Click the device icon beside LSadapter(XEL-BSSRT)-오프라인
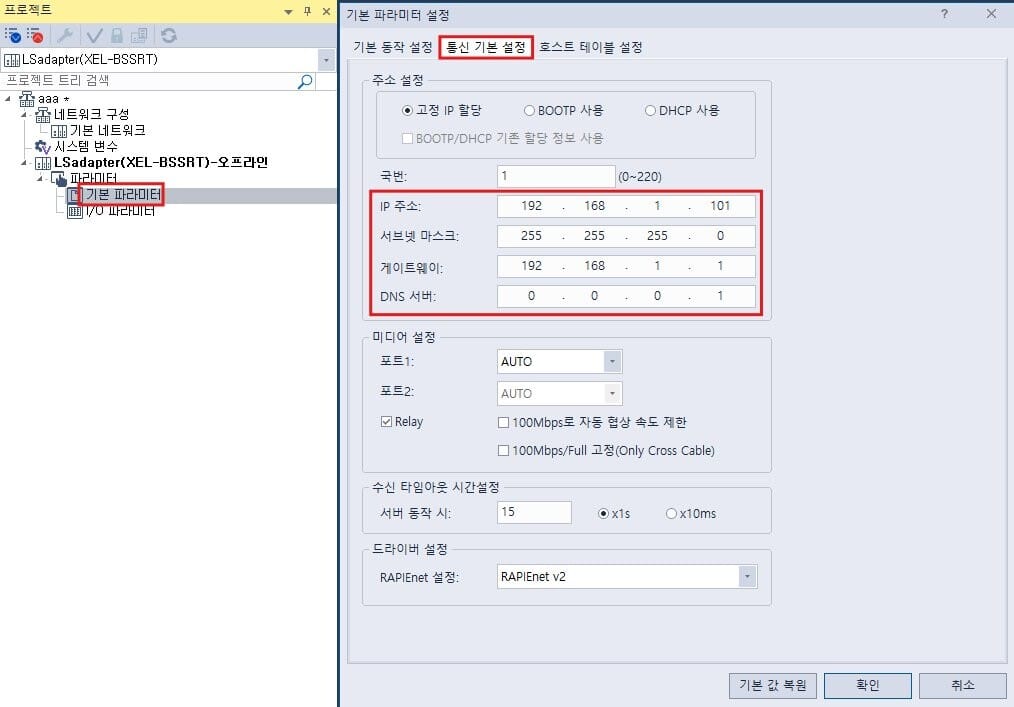1014x707 pixels. [x=43, y=163]
